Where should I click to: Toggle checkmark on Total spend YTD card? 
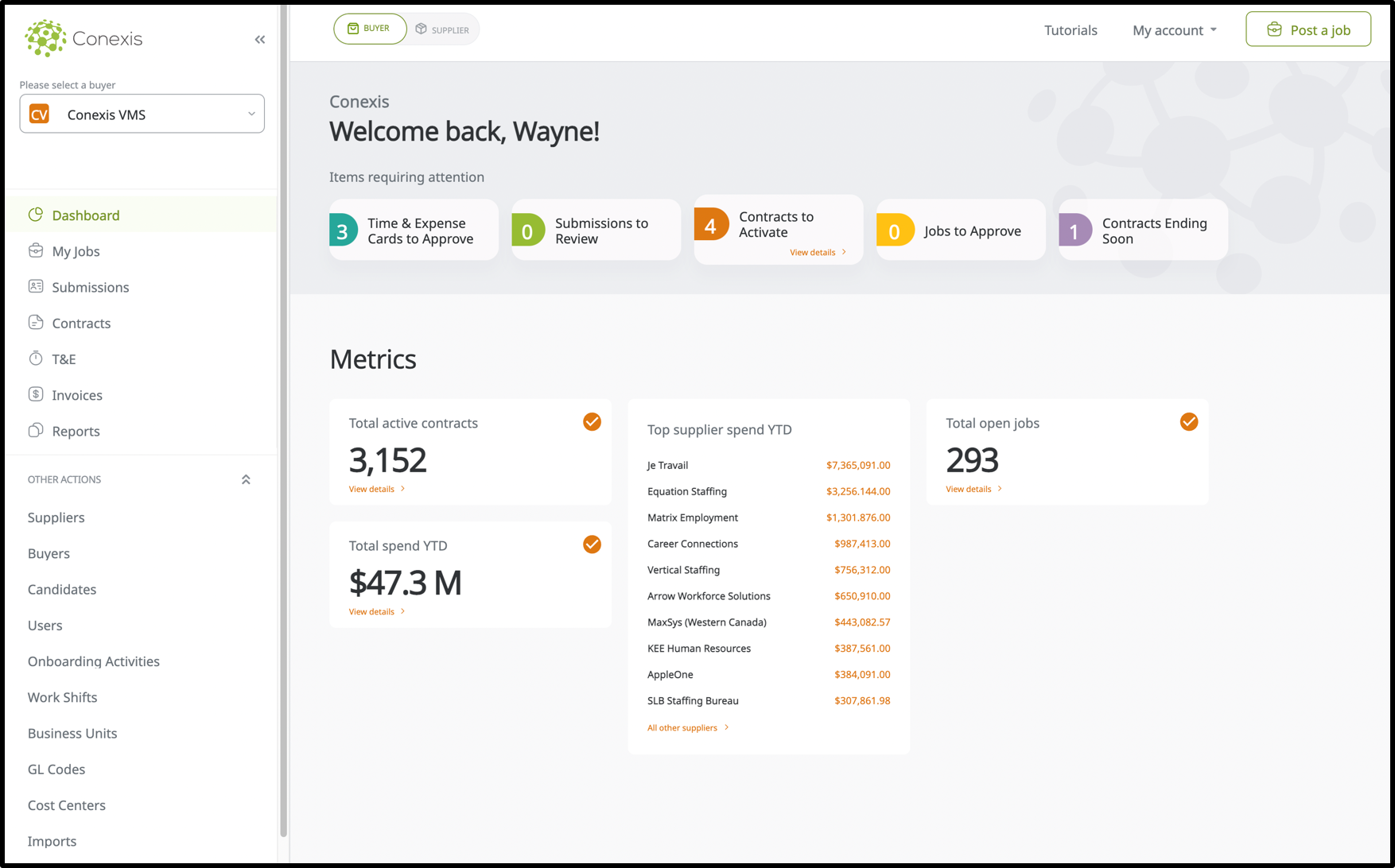[x=592, y=544]
